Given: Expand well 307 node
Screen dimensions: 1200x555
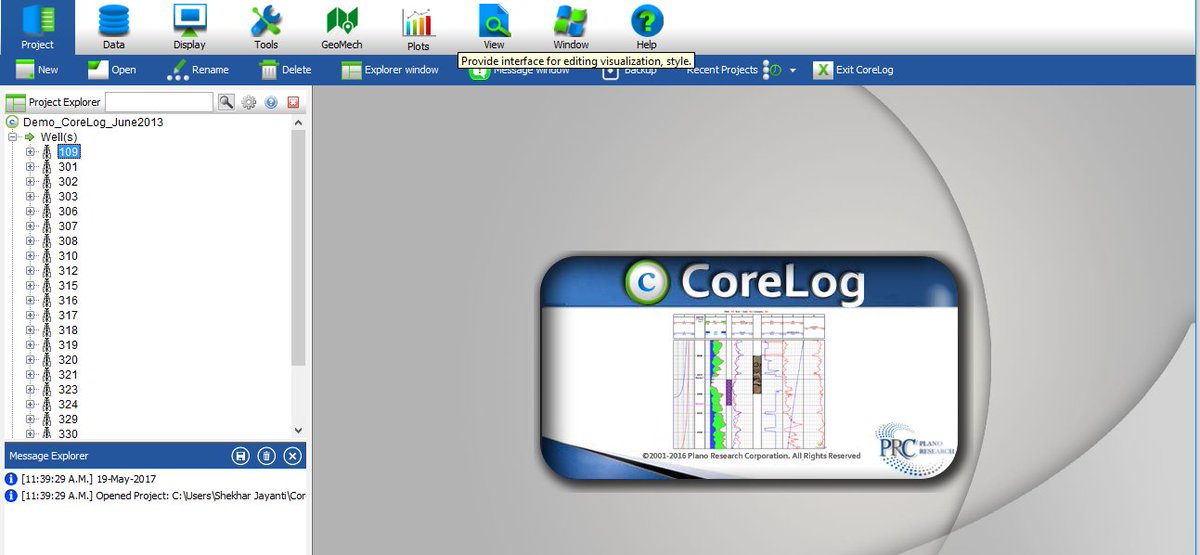Looking at the screenshot, I should (x=30, y=226).
